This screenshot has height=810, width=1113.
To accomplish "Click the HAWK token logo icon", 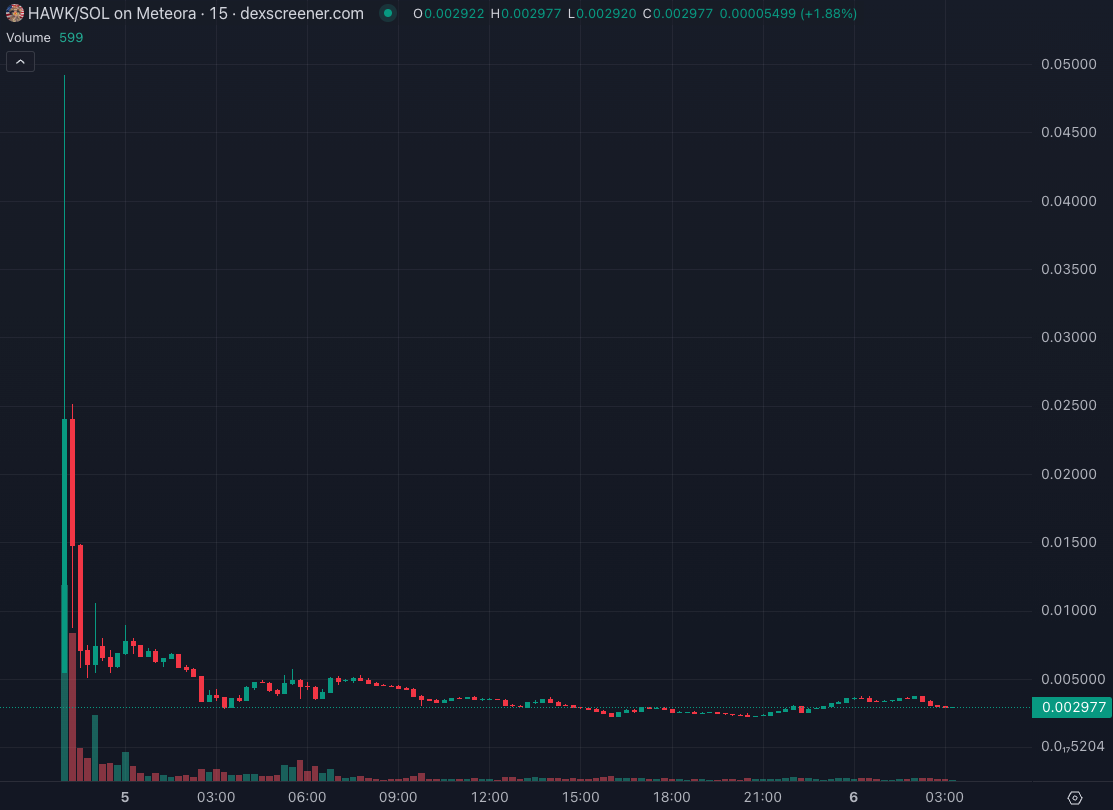I will coord(15,14).
